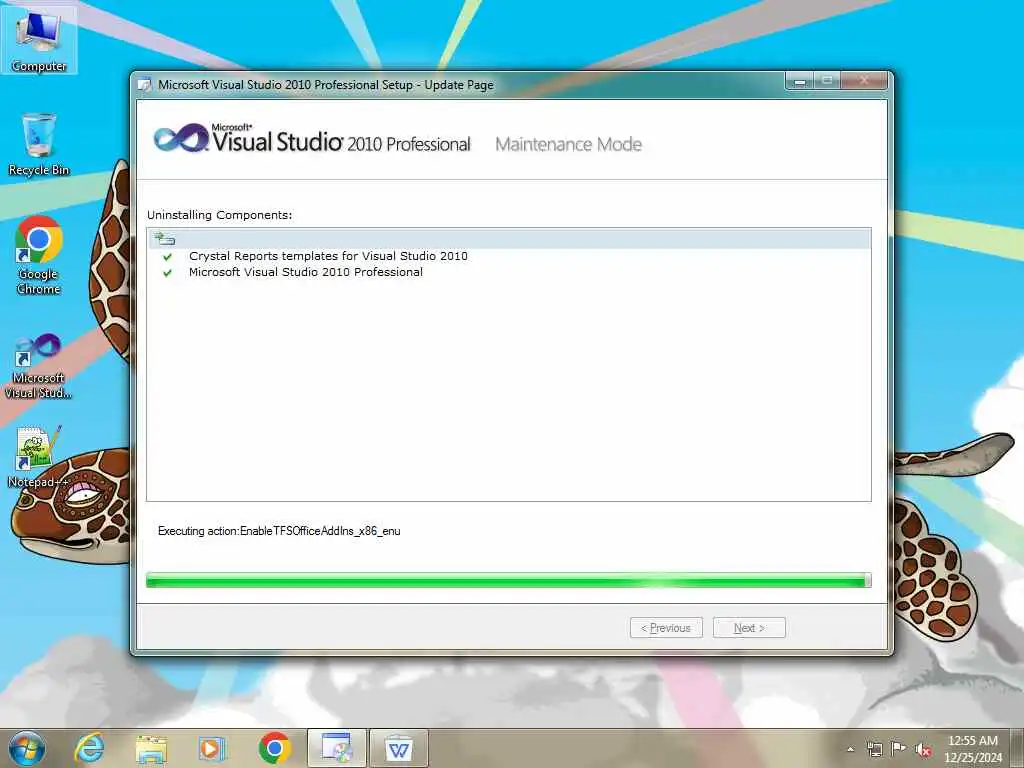Show hidden tray icons arrow
This screenshot has height=768, width=1024.
[x=850, y=749]
